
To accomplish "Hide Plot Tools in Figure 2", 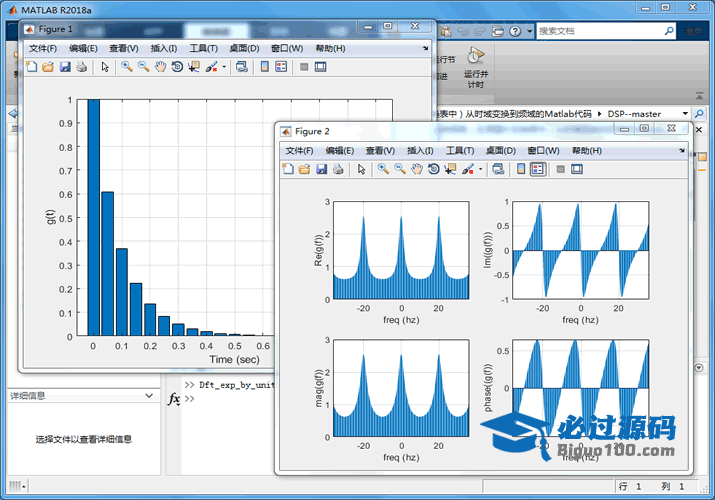I will (x=560, y=169).
